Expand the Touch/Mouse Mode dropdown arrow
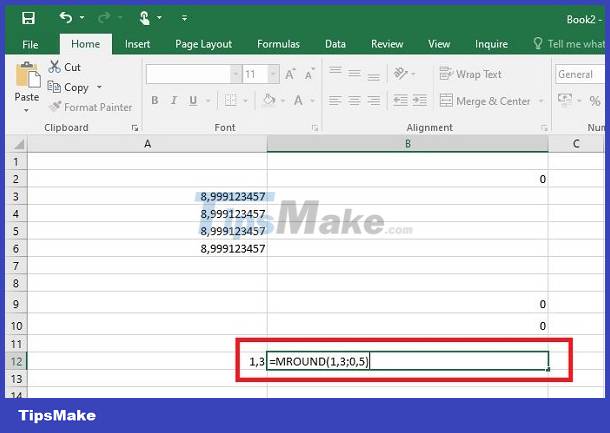Screen dimensions: 610x433 [x=160, y=18]
